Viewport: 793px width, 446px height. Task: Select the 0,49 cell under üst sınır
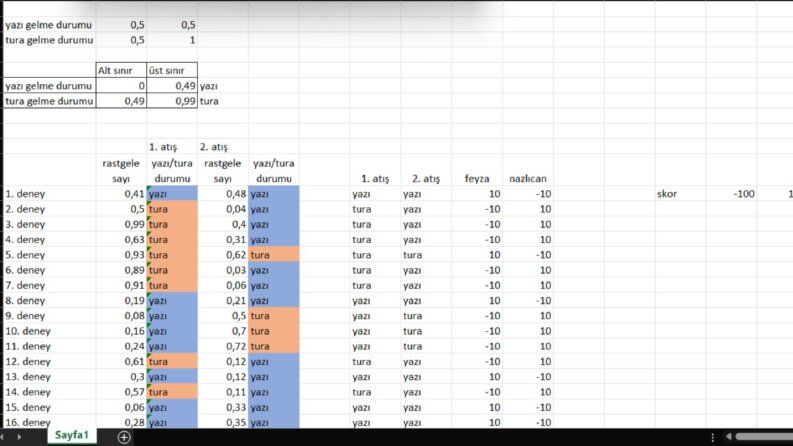172,85
